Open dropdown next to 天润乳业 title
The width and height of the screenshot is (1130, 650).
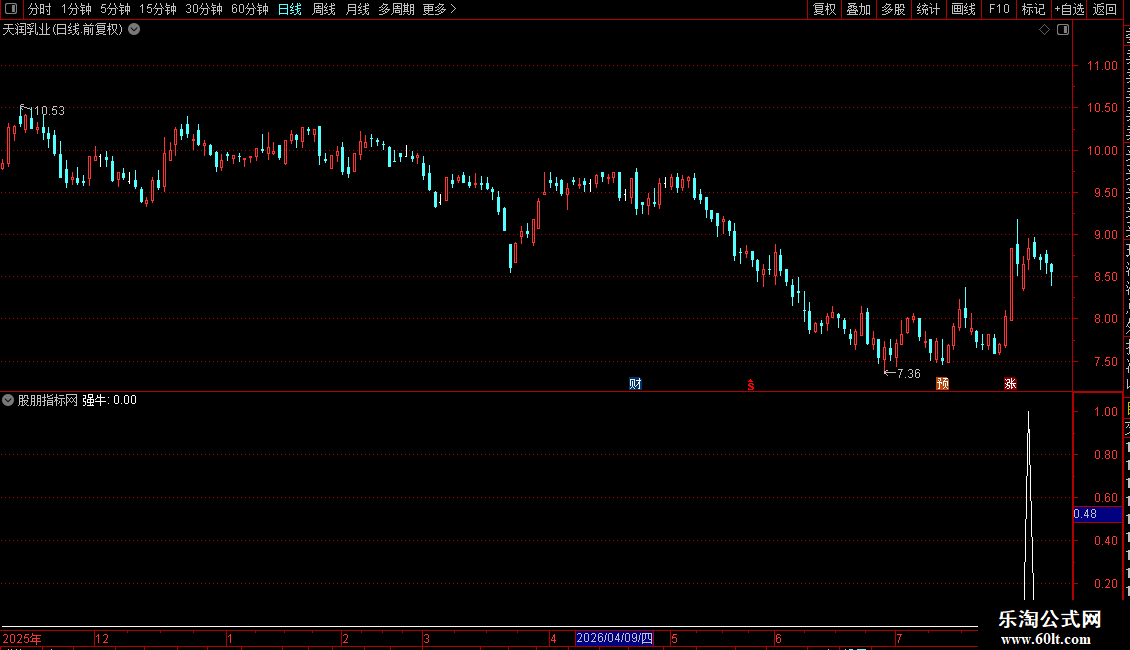(134, 30)
